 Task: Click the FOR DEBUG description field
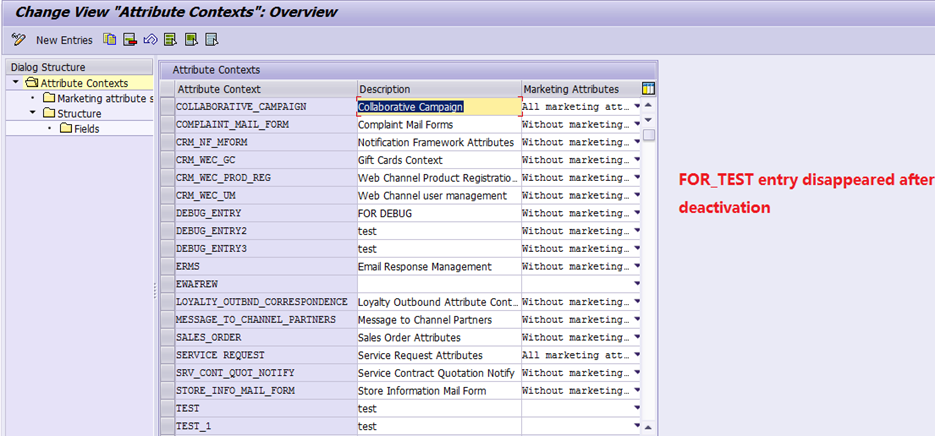439,213
